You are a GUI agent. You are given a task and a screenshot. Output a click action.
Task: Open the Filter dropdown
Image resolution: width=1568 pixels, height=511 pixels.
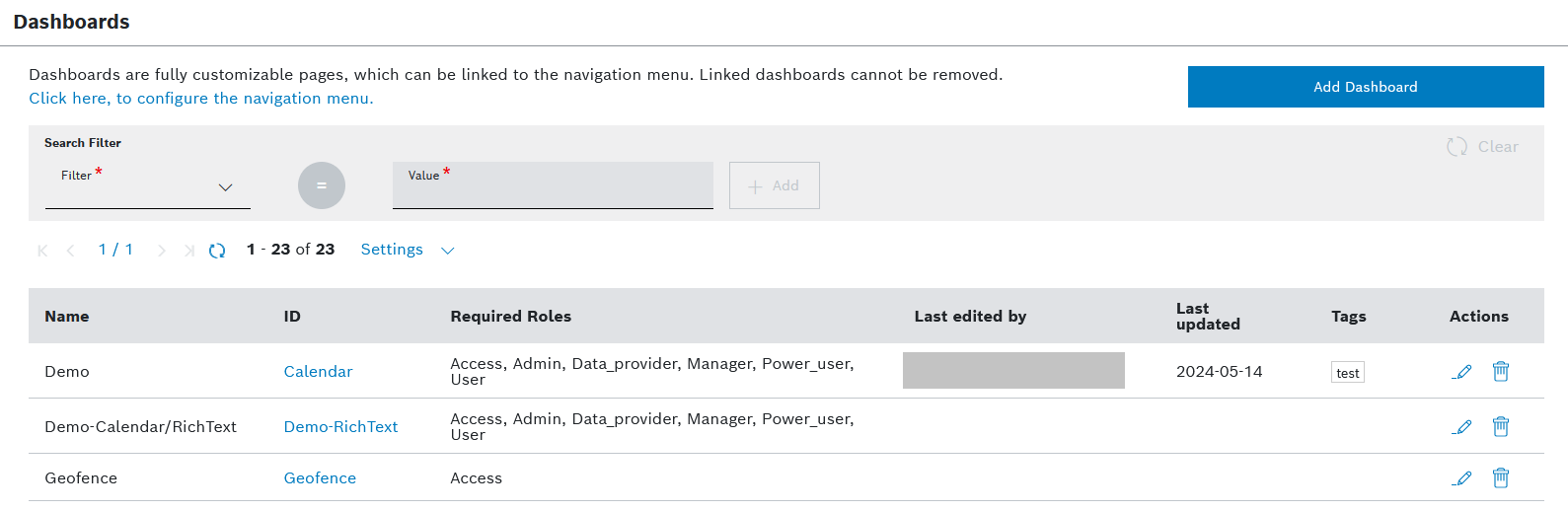(x=148, y=186)
